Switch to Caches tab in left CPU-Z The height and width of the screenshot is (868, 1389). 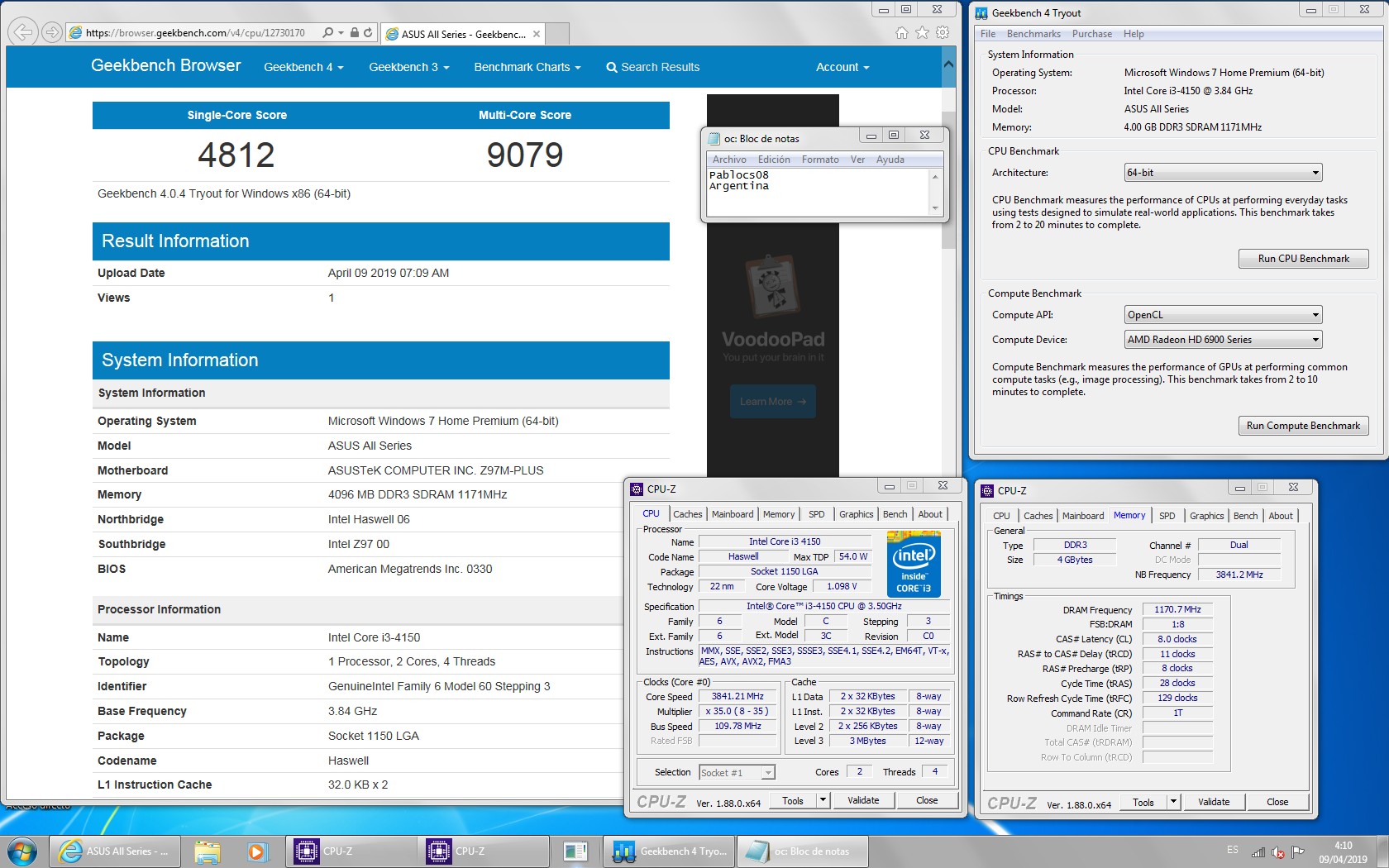[687, 514]
